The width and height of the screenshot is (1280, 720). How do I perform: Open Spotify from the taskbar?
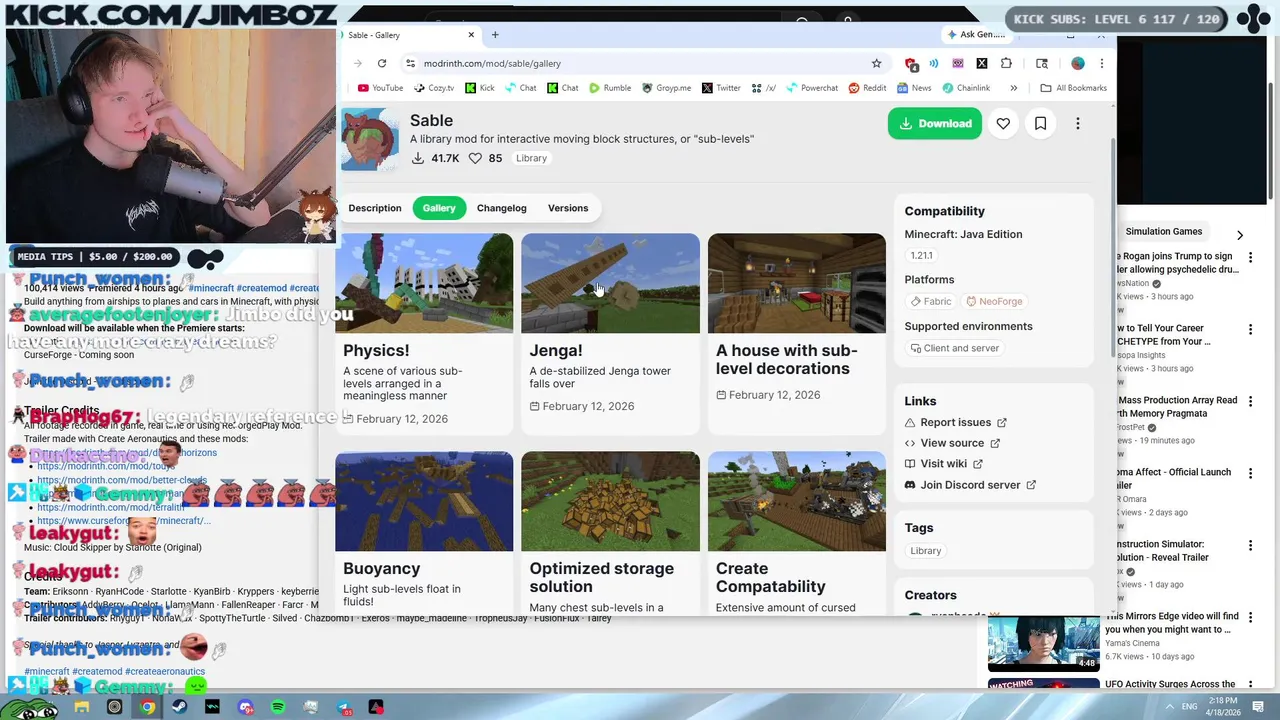click(278, 707)
